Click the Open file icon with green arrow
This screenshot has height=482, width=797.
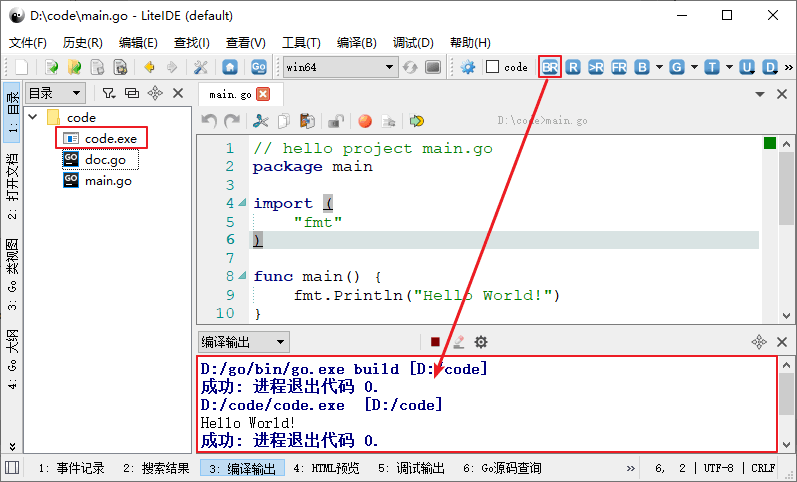[51, 67]
